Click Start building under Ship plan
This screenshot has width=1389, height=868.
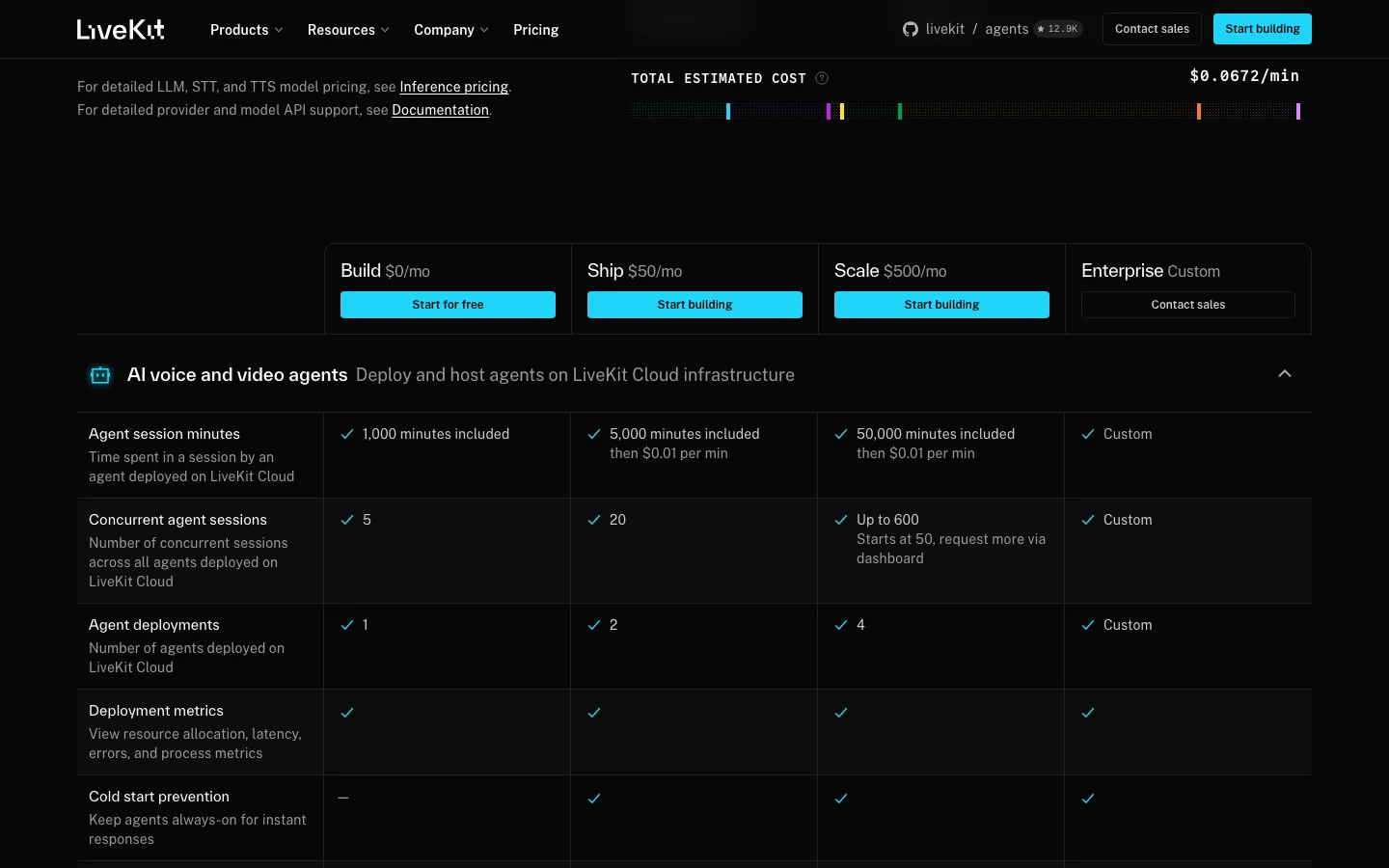(694, 305)
